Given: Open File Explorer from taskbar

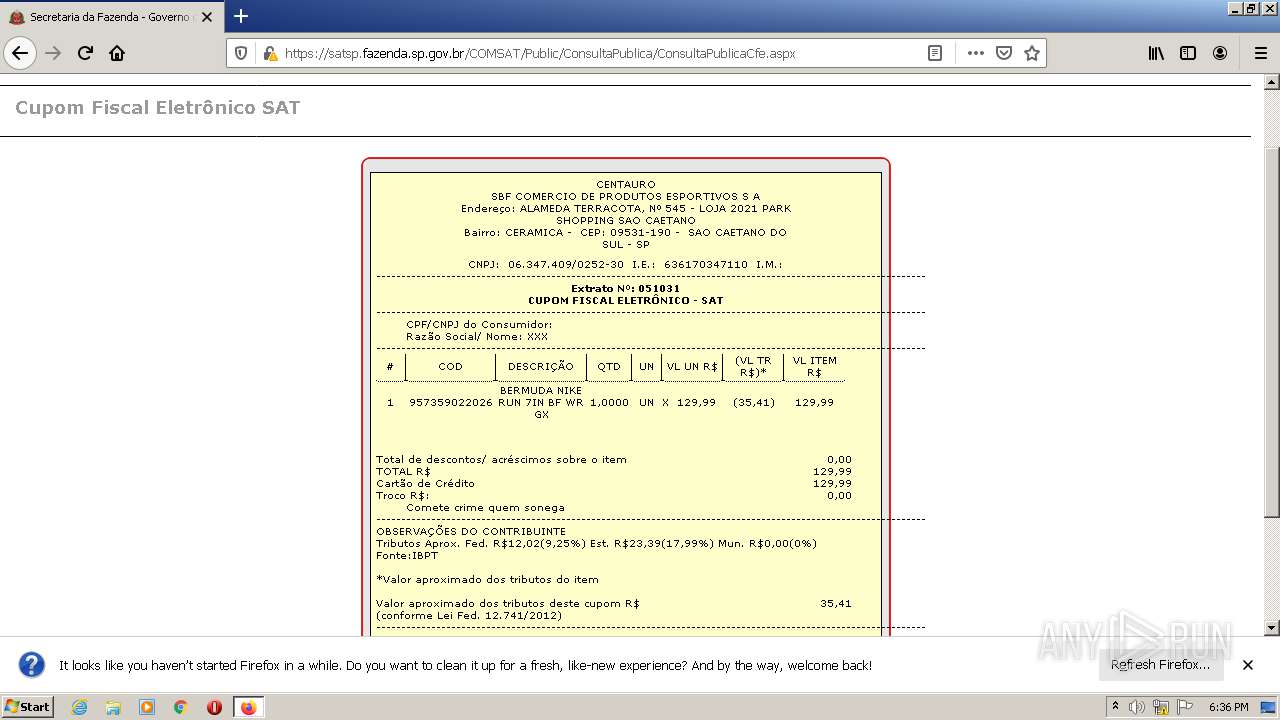Looking at the screenshot, I should [113, 707].
